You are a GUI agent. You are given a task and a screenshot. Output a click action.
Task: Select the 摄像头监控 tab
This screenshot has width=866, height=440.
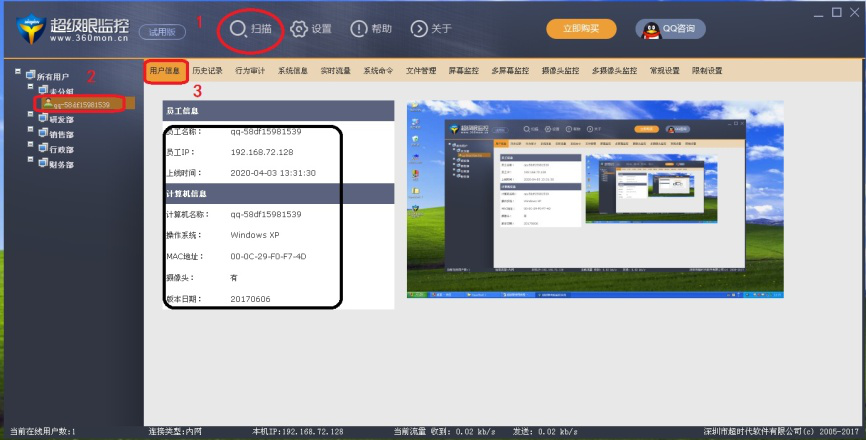coord(560,71)
